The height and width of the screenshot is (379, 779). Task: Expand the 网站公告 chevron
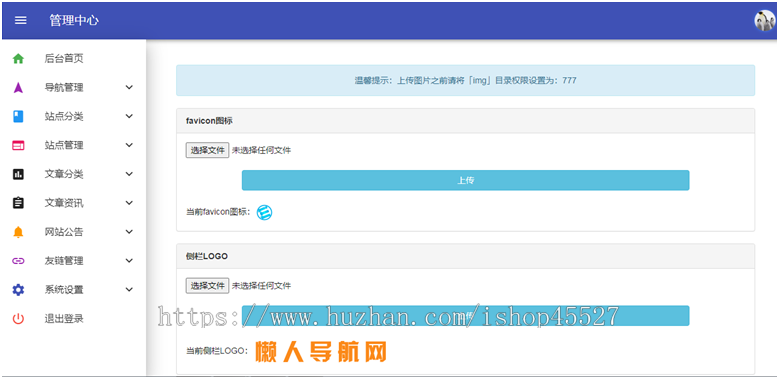(x=129, y=232)
